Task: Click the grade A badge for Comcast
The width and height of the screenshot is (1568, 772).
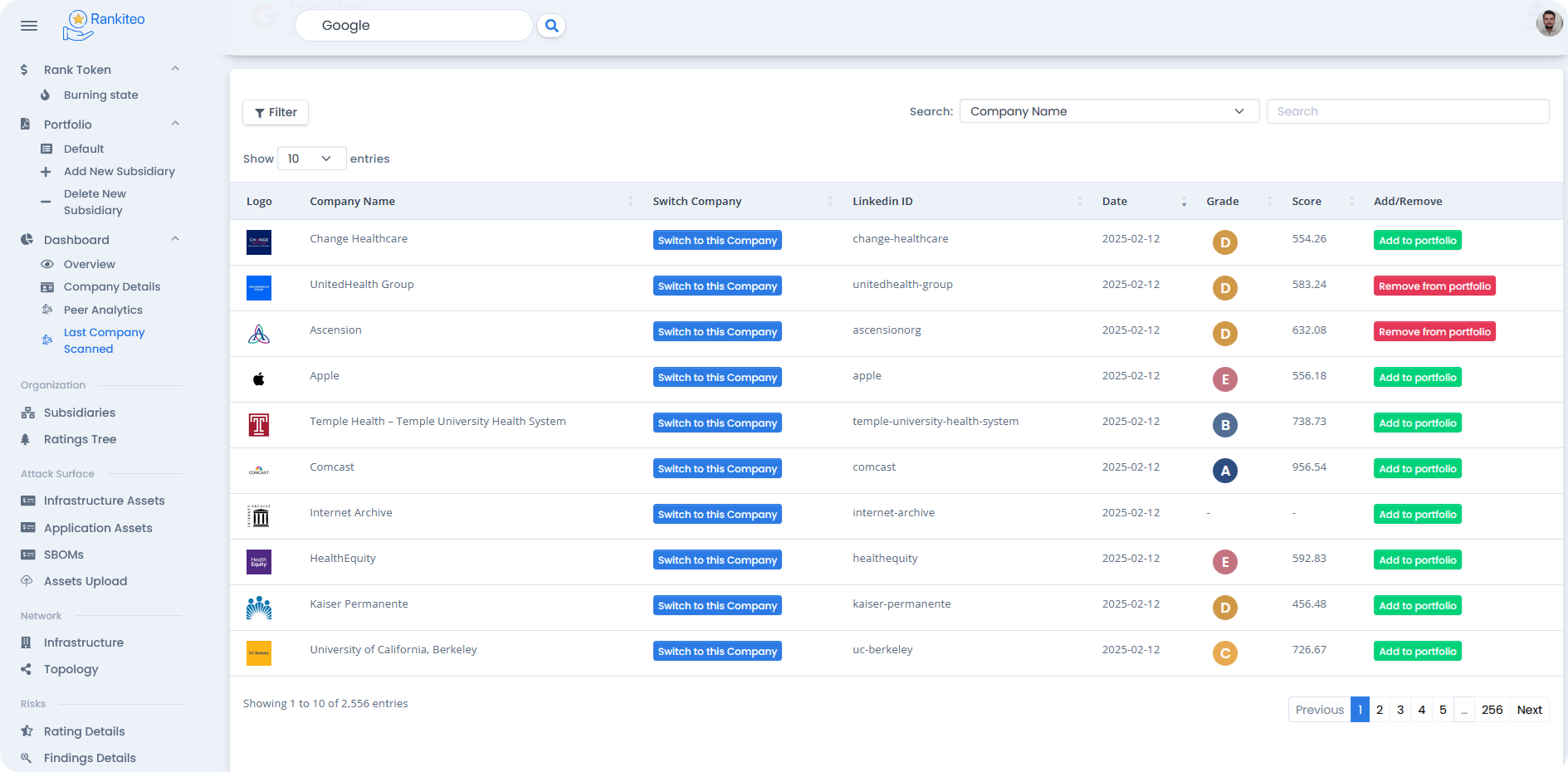Action: [1224, 471]
